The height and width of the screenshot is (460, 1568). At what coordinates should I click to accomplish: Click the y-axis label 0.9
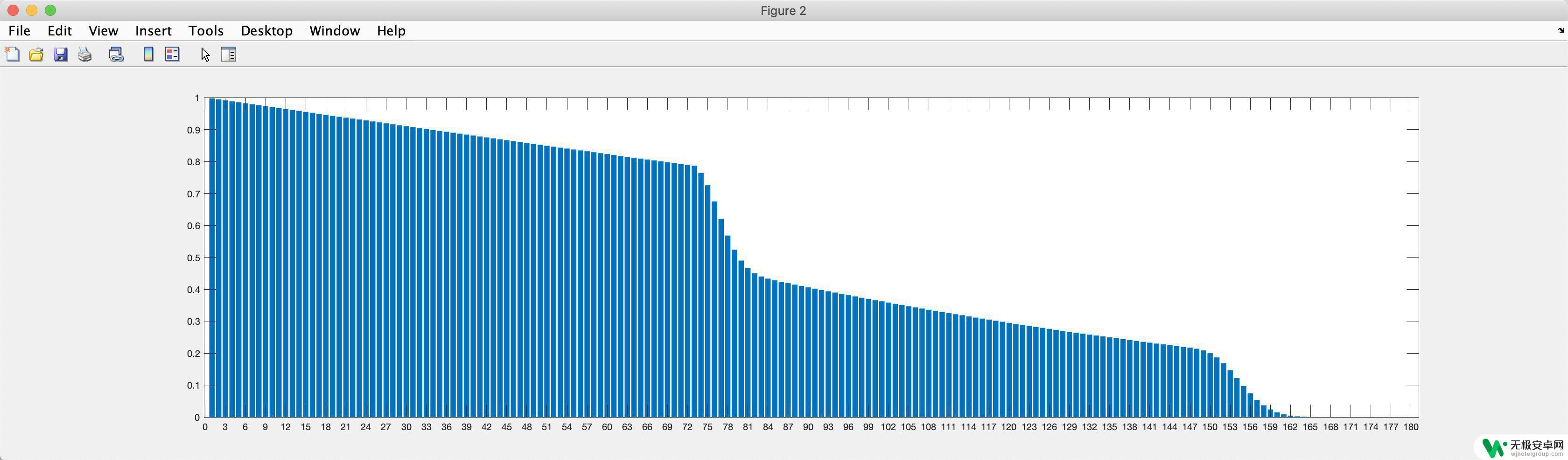pos(194,130)
